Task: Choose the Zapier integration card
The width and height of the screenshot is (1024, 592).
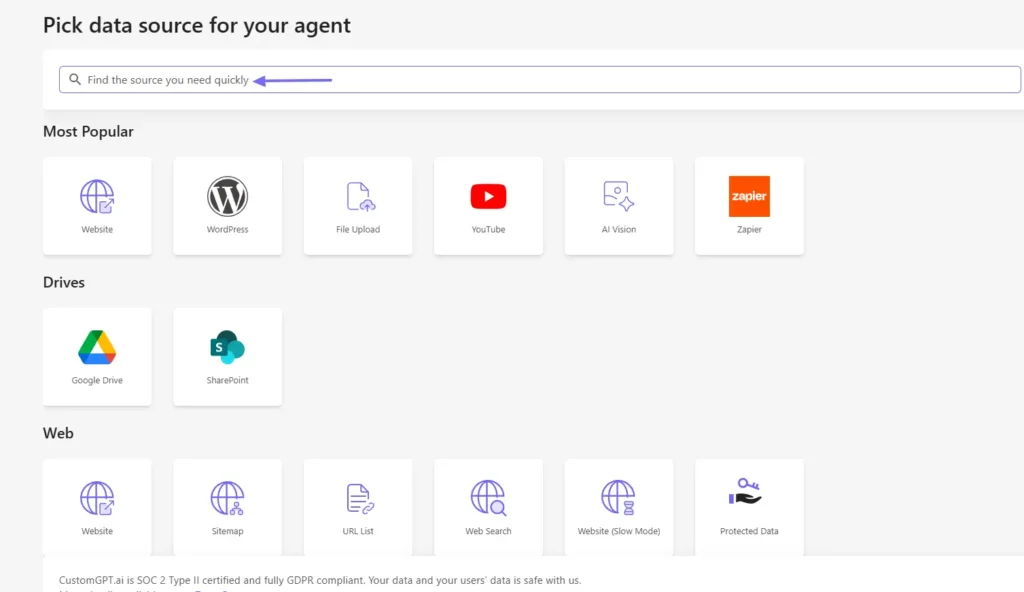Action: pos(749,206)
